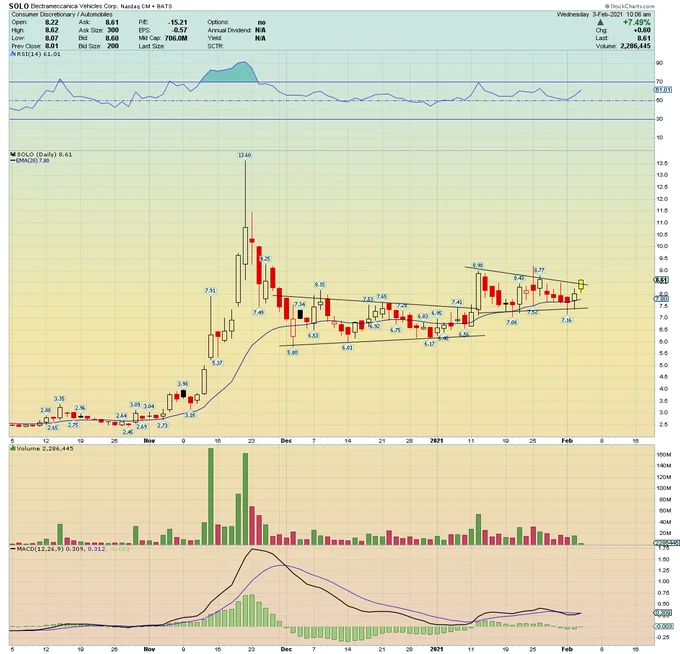Click the 61.01 RSI value tag on right axis

coord(663,90)
